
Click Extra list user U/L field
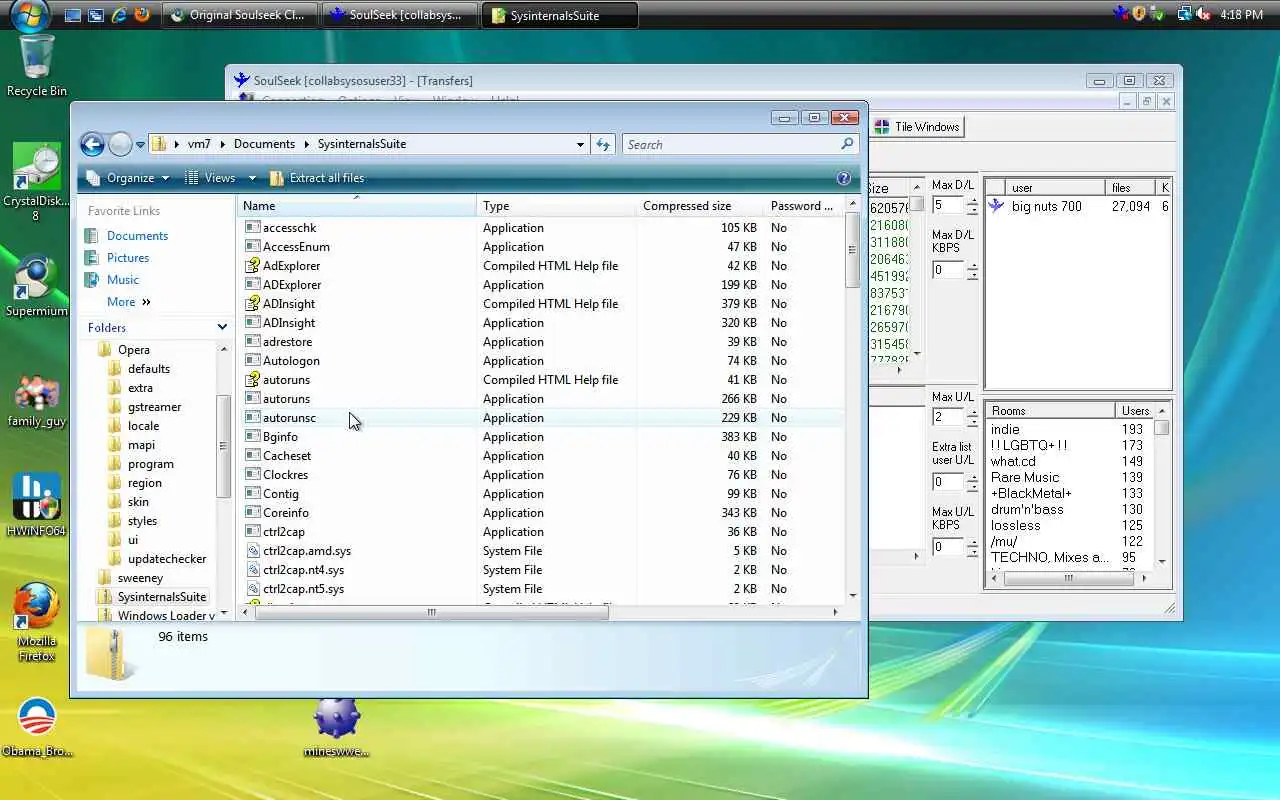pos(948,482)
